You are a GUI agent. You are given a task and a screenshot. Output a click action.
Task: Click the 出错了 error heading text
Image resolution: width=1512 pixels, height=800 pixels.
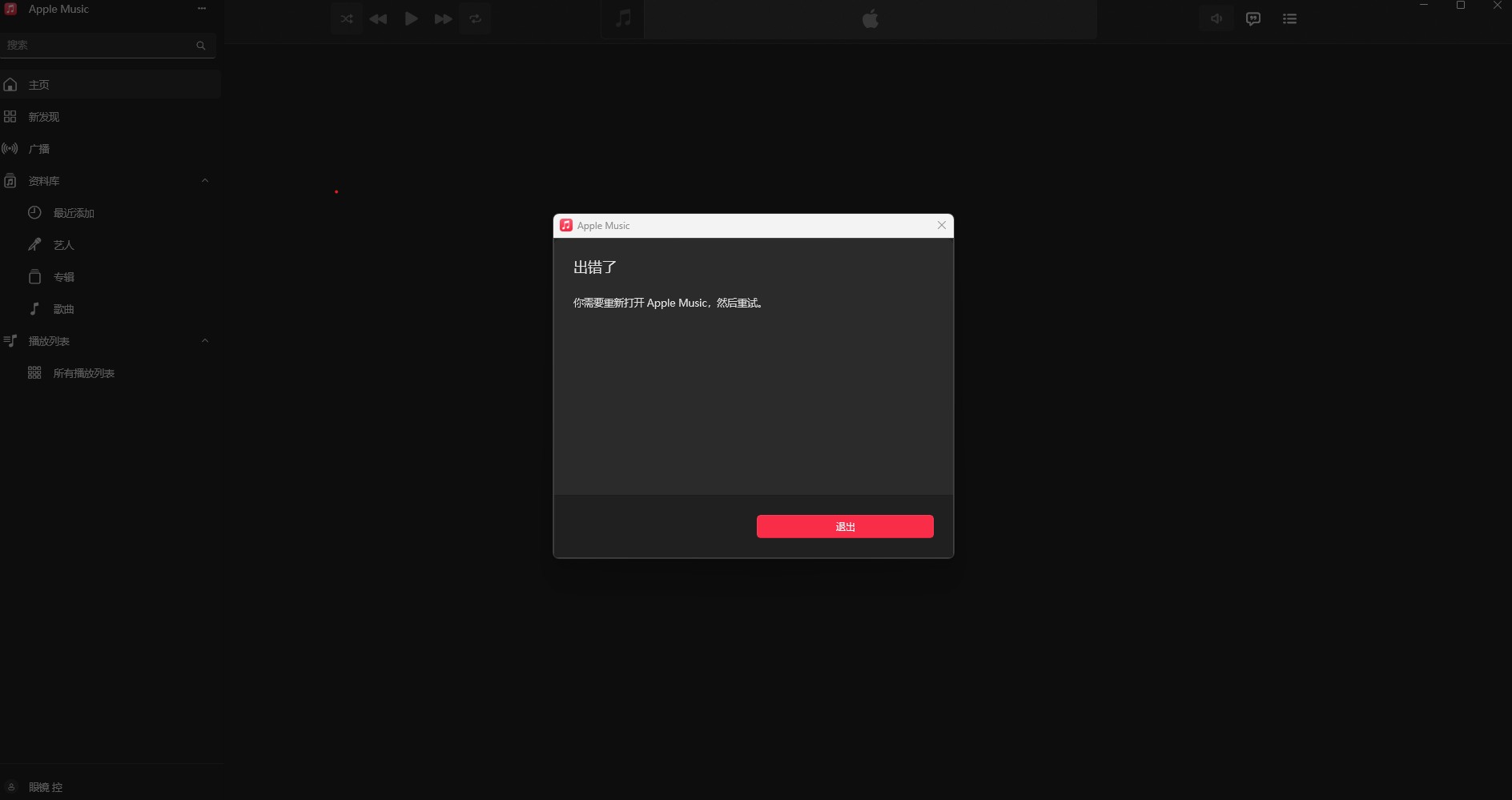click(x=595, y=267)
